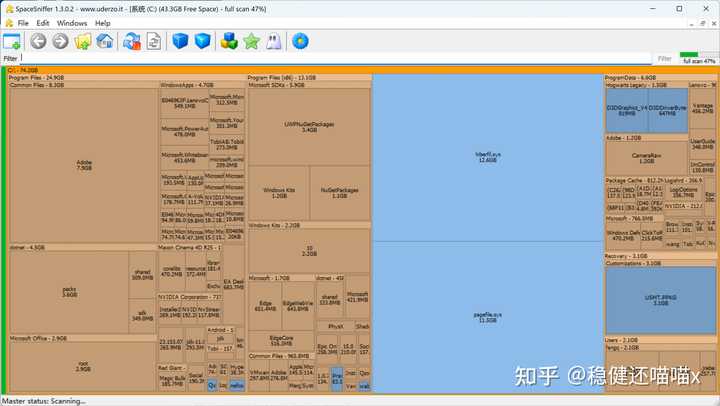Select the UWPNuGetPackages 3.4GB block
Image resolution: width=720 pixels, height=406 pixels.
[309, 127]
